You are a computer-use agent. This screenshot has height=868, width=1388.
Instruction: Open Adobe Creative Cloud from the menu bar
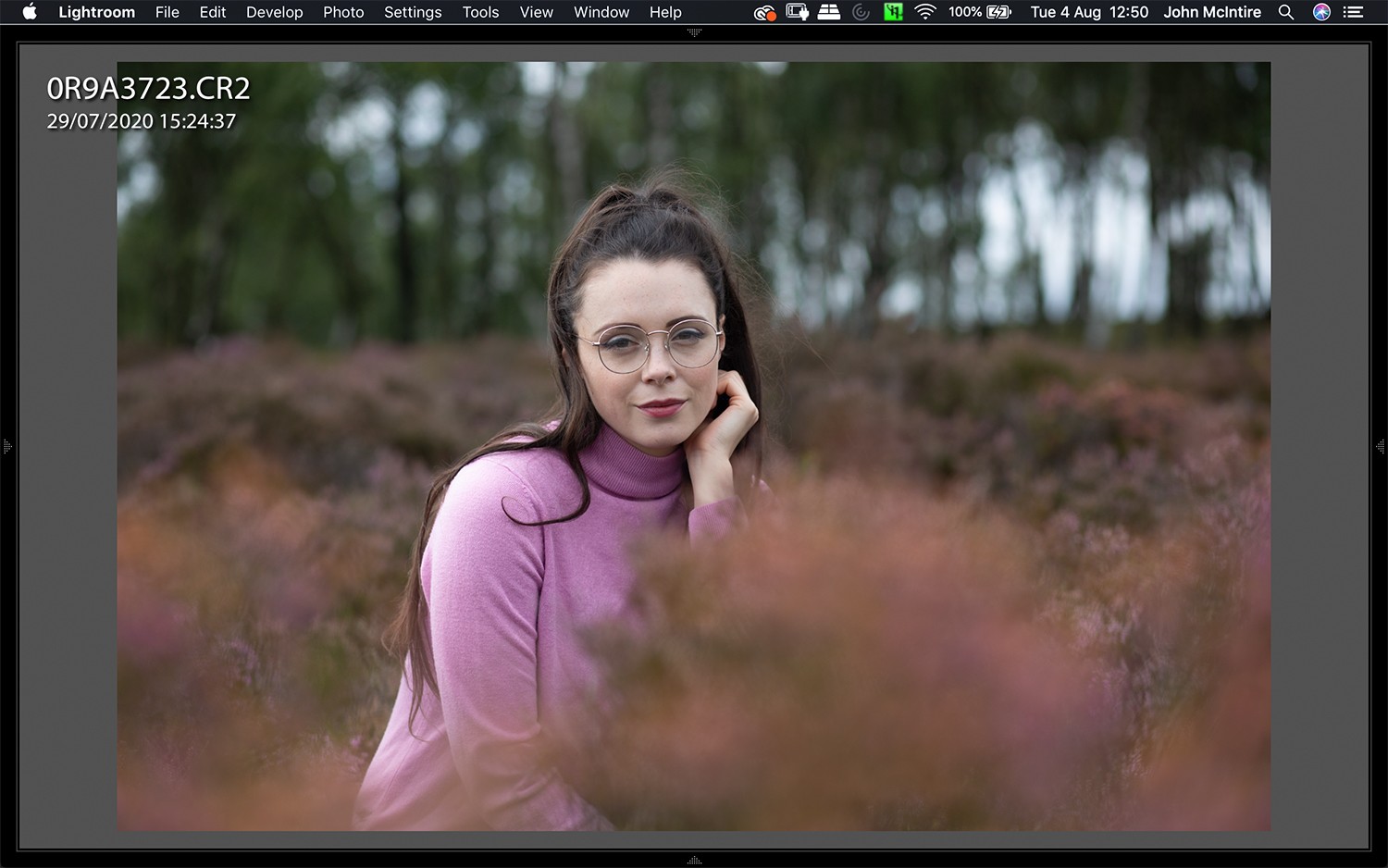tap(764, 12)
